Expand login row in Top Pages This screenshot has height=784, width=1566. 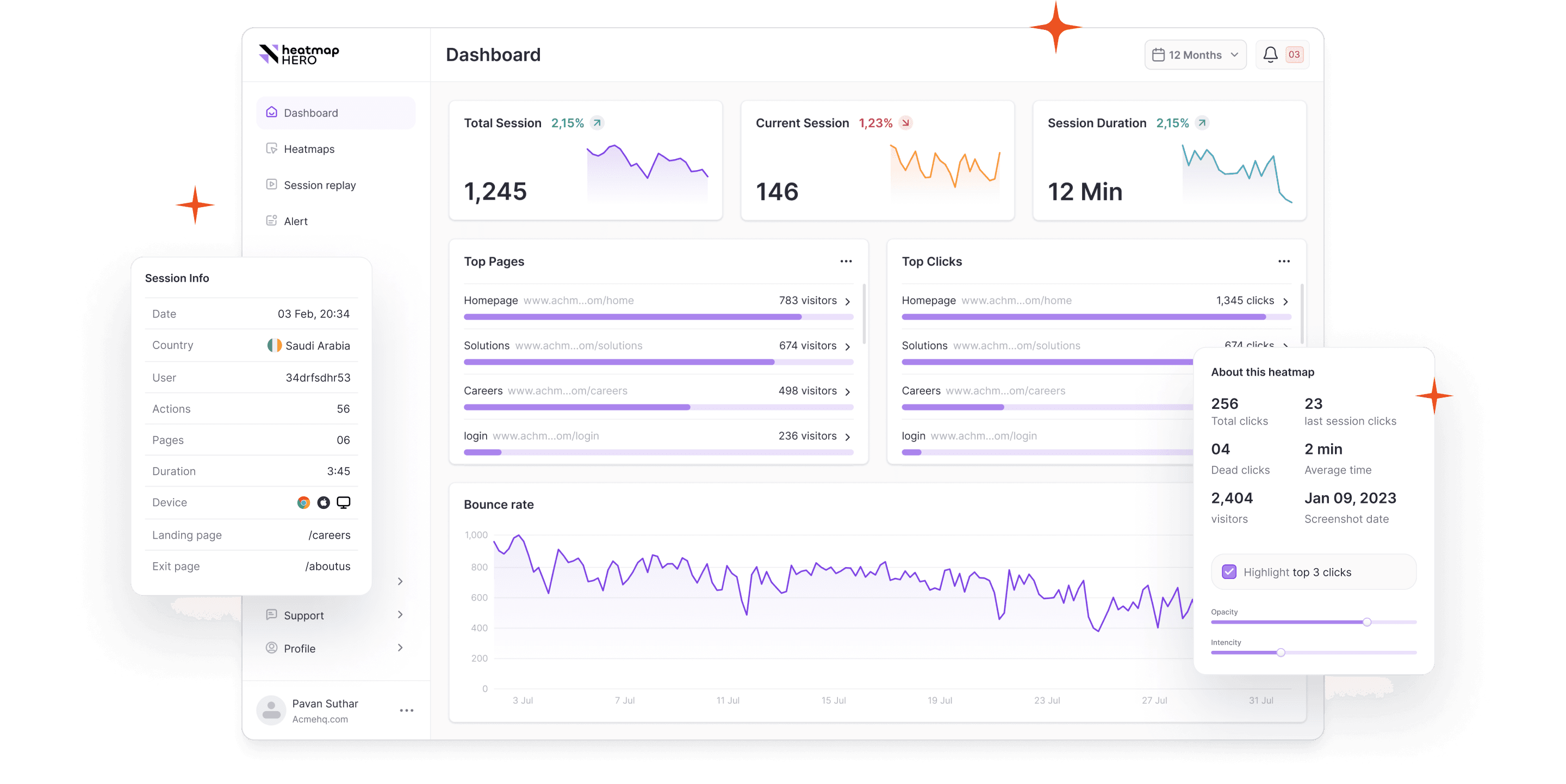coord(848,437)
